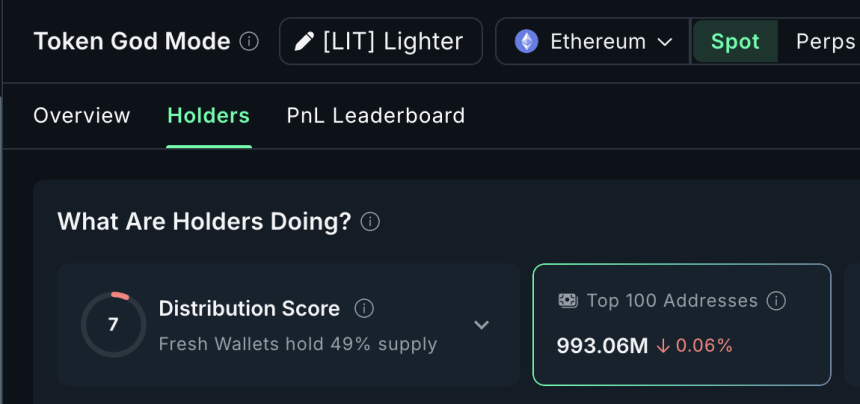Viewport: 860px width, 404px height.
Task: Click the red down arrow near 0.06%
Action: pos(663,346)
